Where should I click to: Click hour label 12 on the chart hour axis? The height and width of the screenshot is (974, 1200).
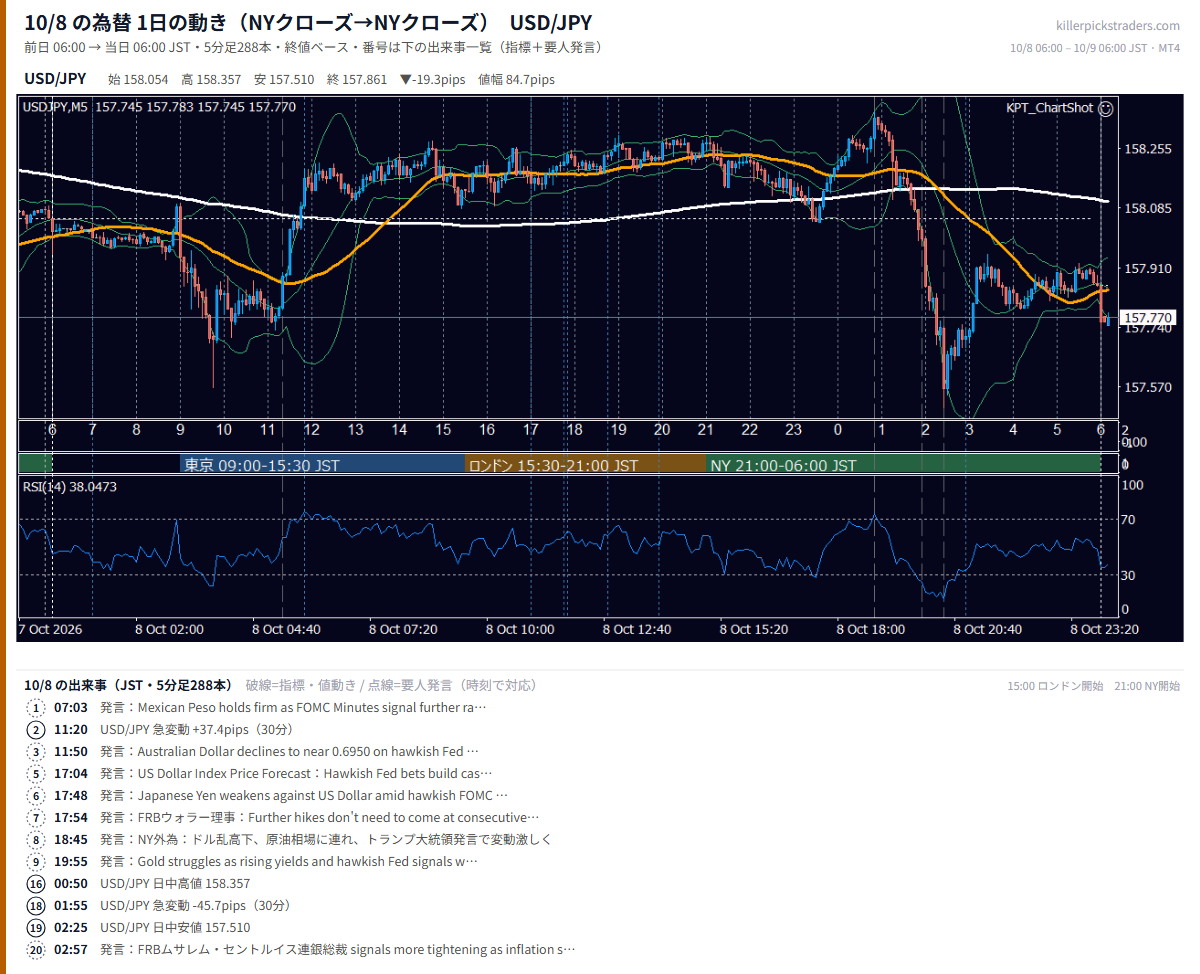coord(311,429)
